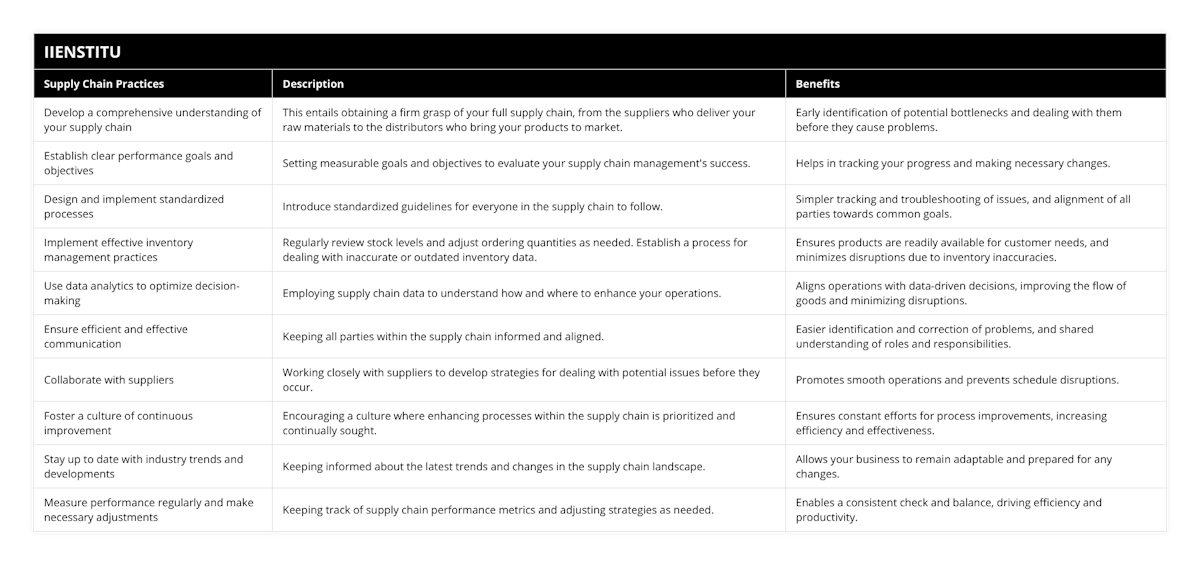Click 'Ensure efficient and effective communication' cell
Viewport: 1200px width, 565px height.
point(116,336)
